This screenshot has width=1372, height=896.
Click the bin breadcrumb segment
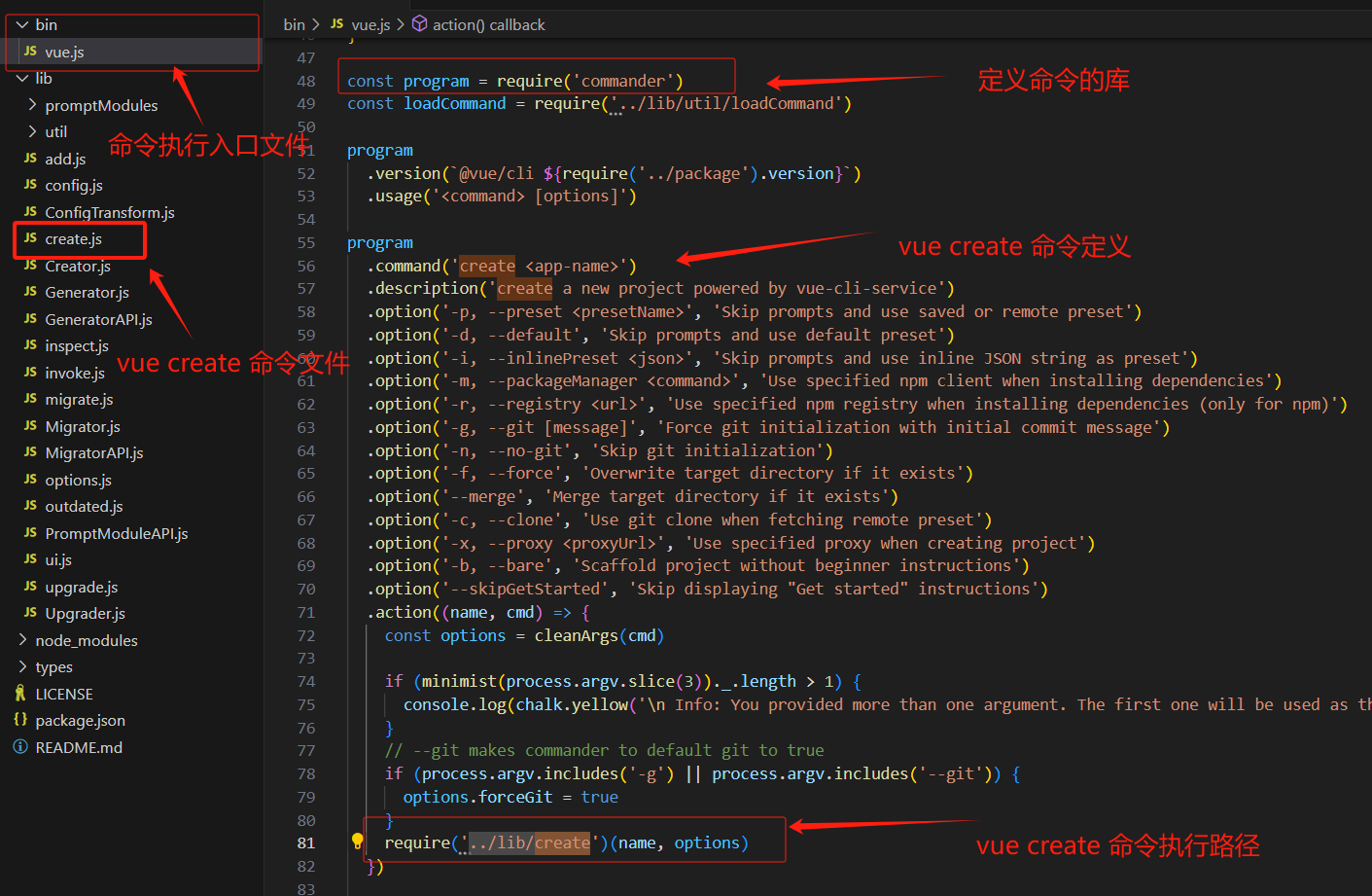point(294,24)
